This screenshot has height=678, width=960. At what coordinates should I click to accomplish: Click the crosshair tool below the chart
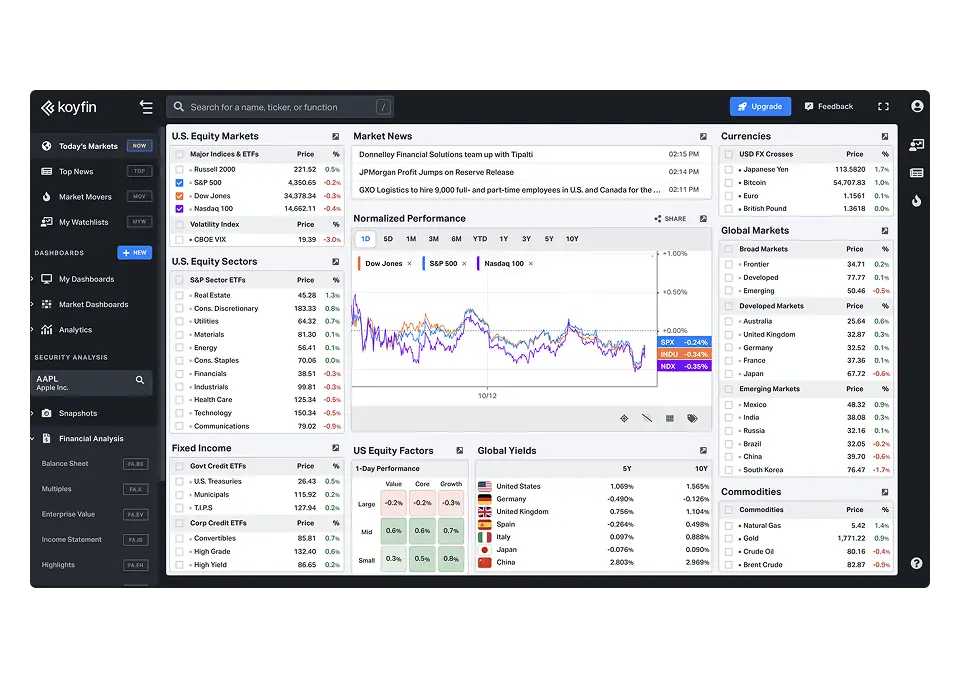click(624, 418)
